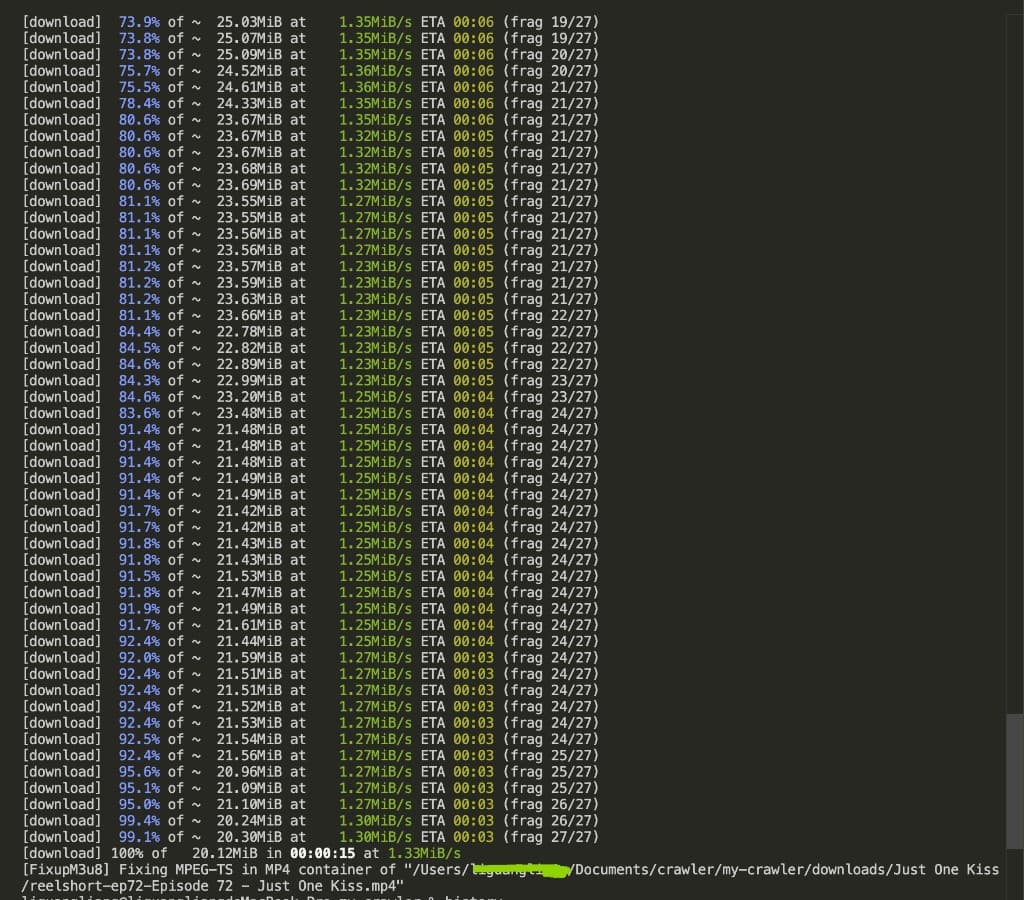
Task: Click the '23.68MiB' size value
Action: click(x=249, y=169)
